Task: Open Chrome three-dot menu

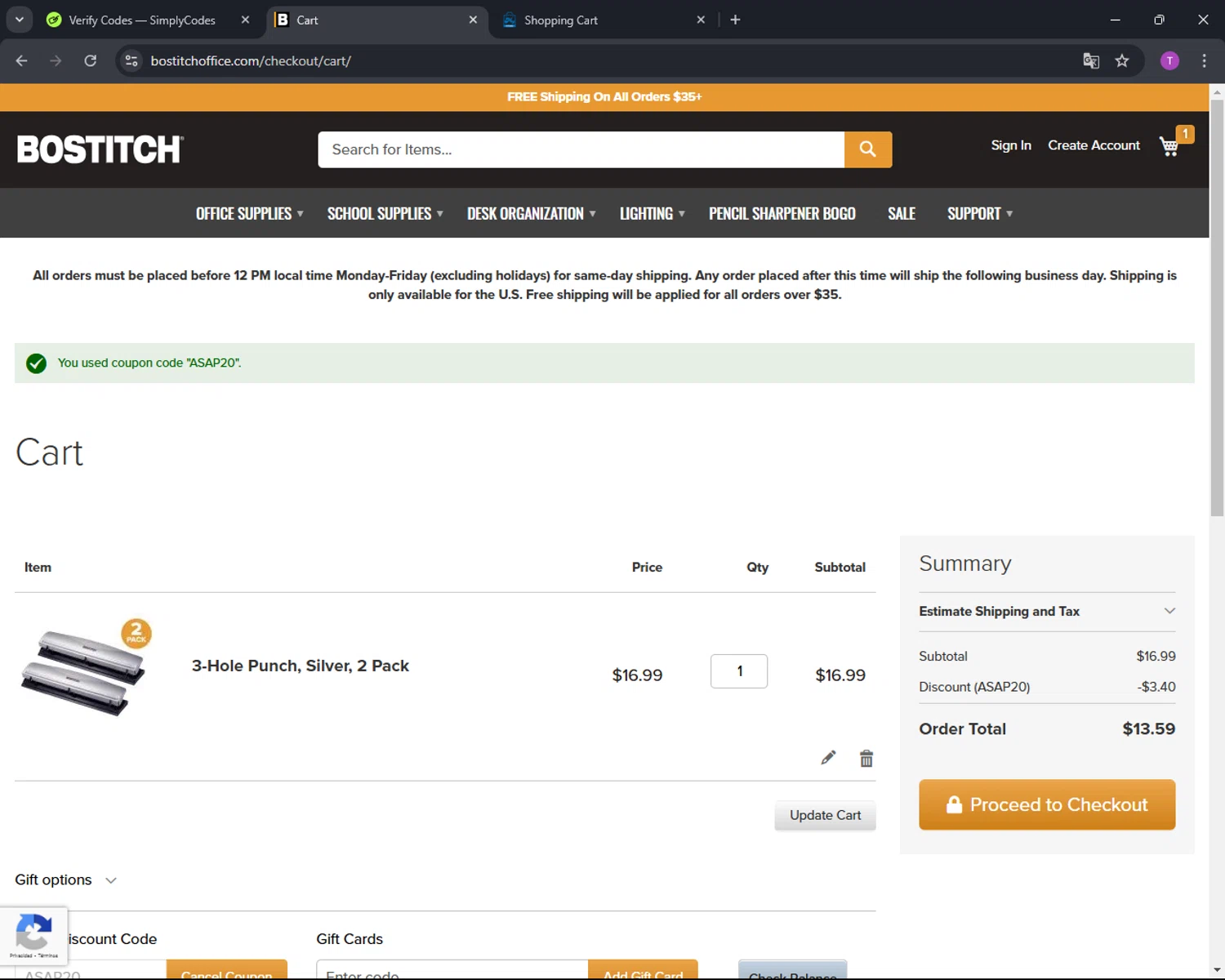Action: 1204,60
